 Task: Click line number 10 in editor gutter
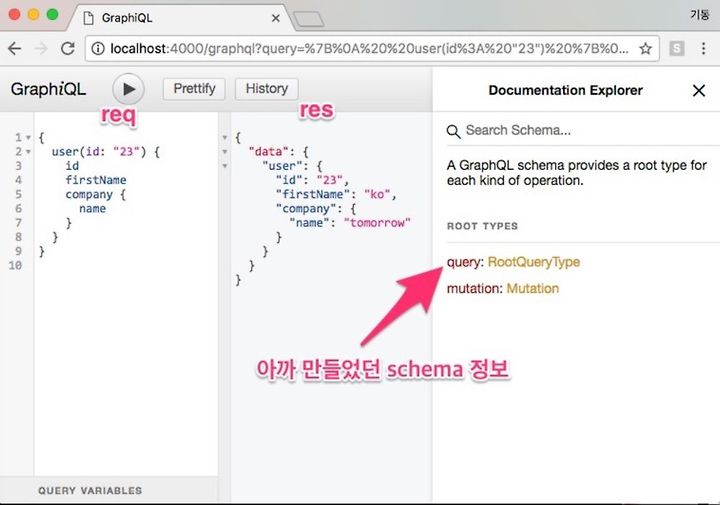(15, 265)
